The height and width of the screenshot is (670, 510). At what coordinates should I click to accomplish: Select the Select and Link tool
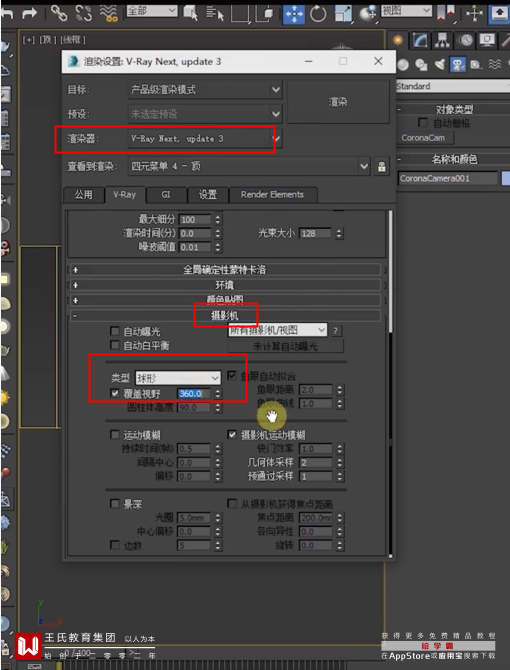pos(59,13)
